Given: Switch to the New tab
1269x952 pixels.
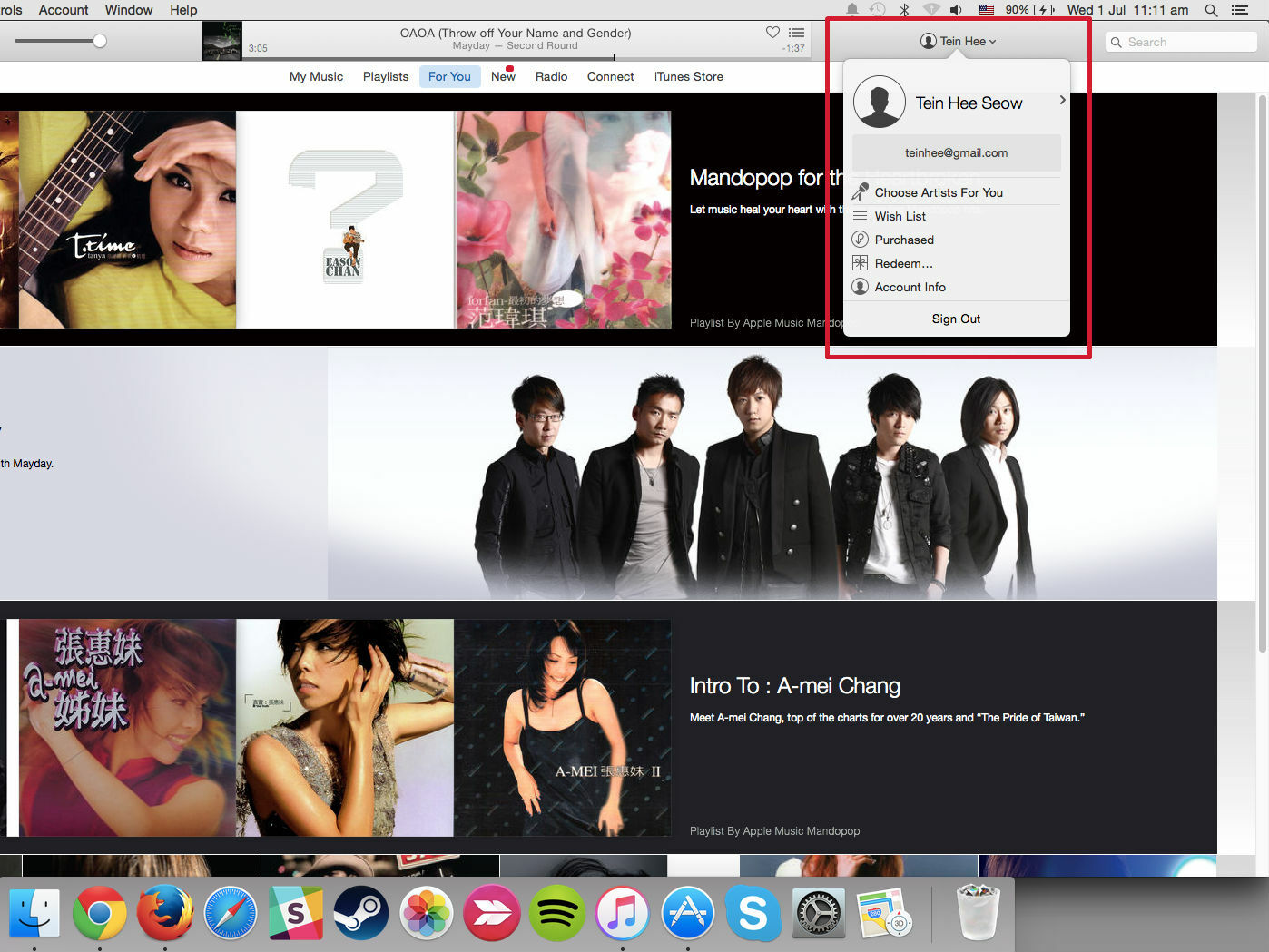Looking at the screenshot, I should coord(503,77).
